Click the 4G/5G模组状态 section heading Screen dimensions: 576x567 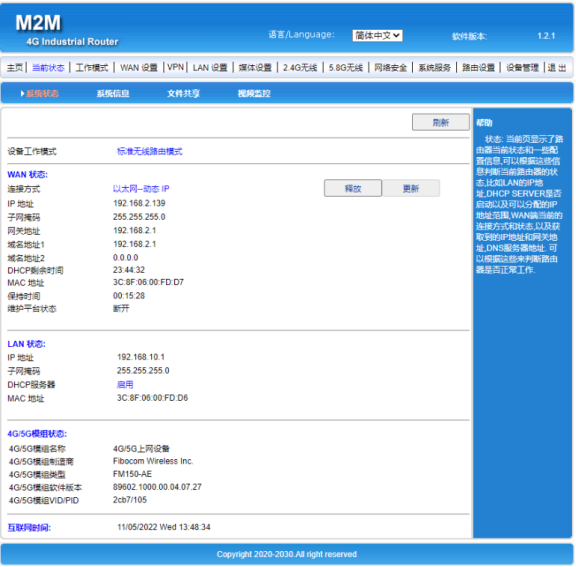pos(37,434)
